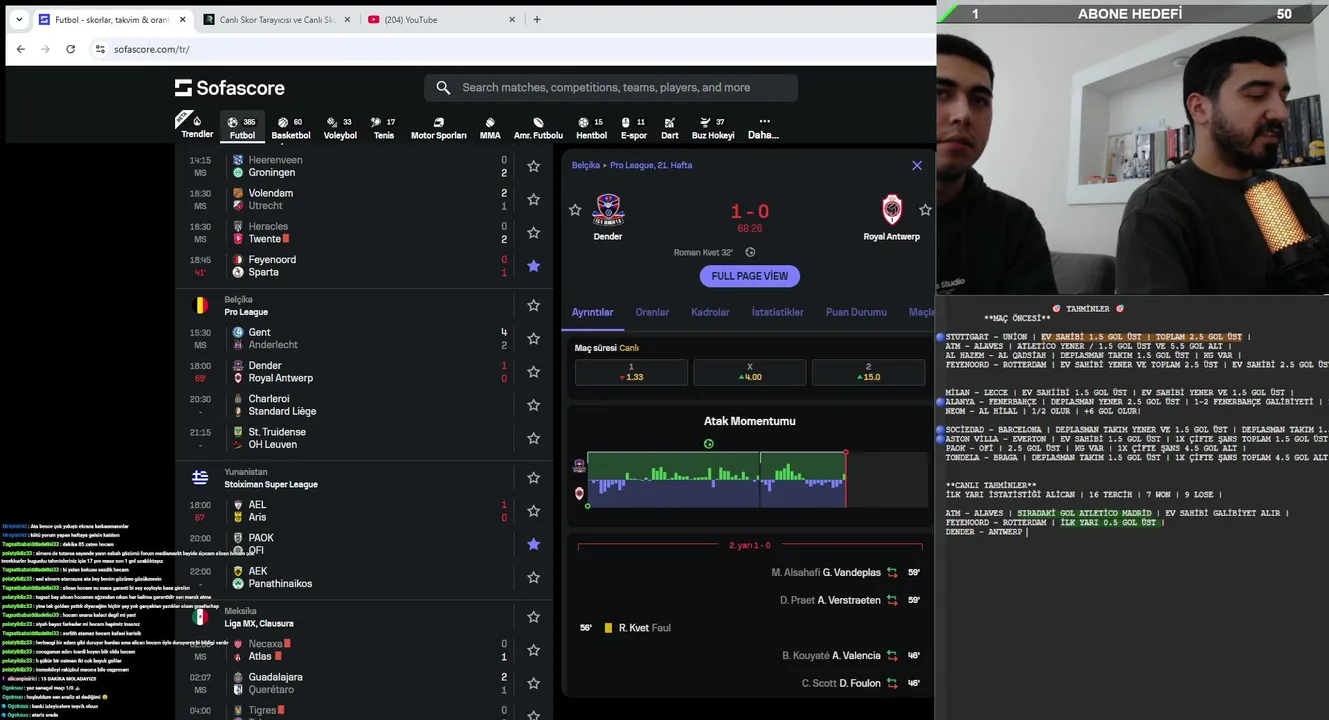This screenshot has width=1329, height=720.
Task: Toggle favorite star for Volendam - Utrecht
Action: point(533,199)
